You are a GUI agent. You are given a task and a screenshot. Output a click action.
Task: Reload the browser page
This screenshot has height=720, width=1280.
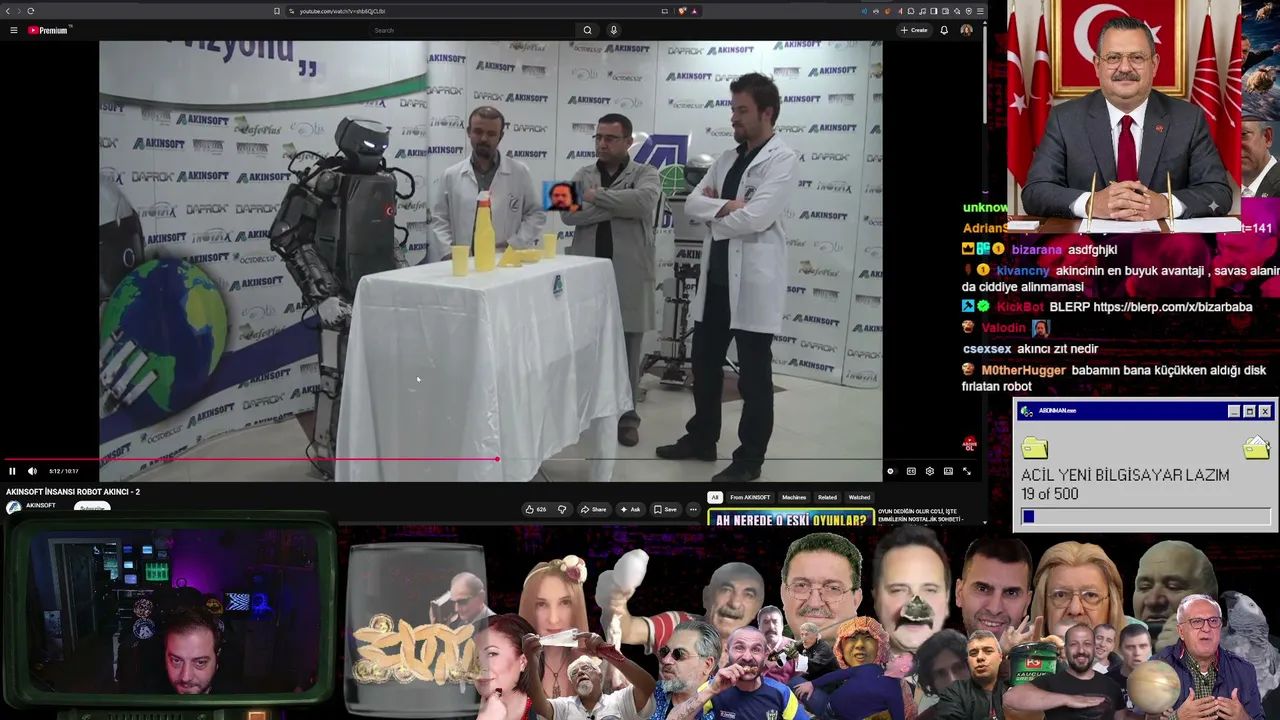pyautogui.click(x=31, y=11)
